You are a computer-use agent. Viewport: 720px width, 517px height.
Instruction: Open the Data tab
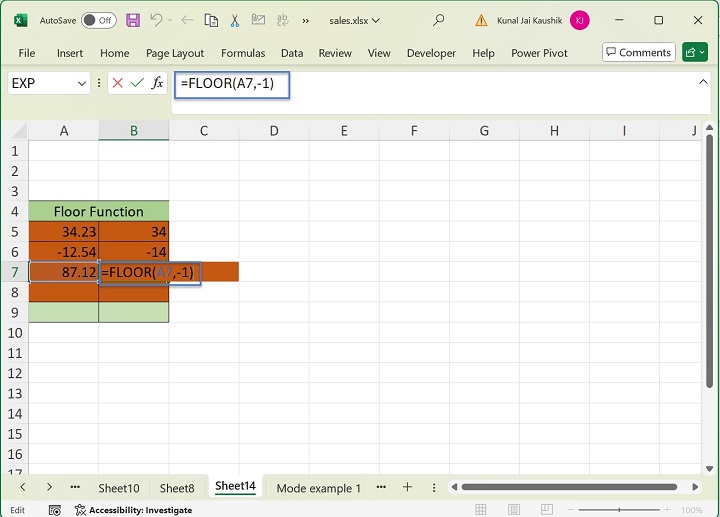point(292,53)
